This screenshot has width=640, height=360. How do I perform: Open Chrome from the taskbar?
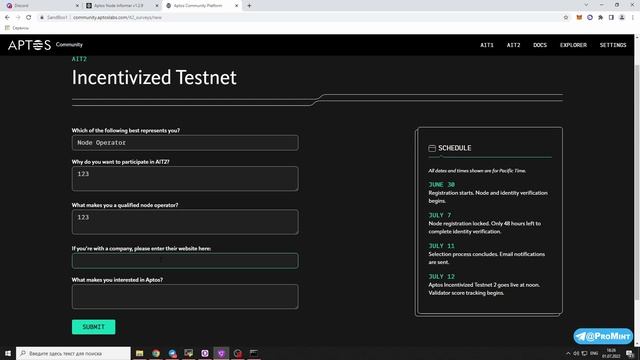pyautogui.click(x=156, y=353)
